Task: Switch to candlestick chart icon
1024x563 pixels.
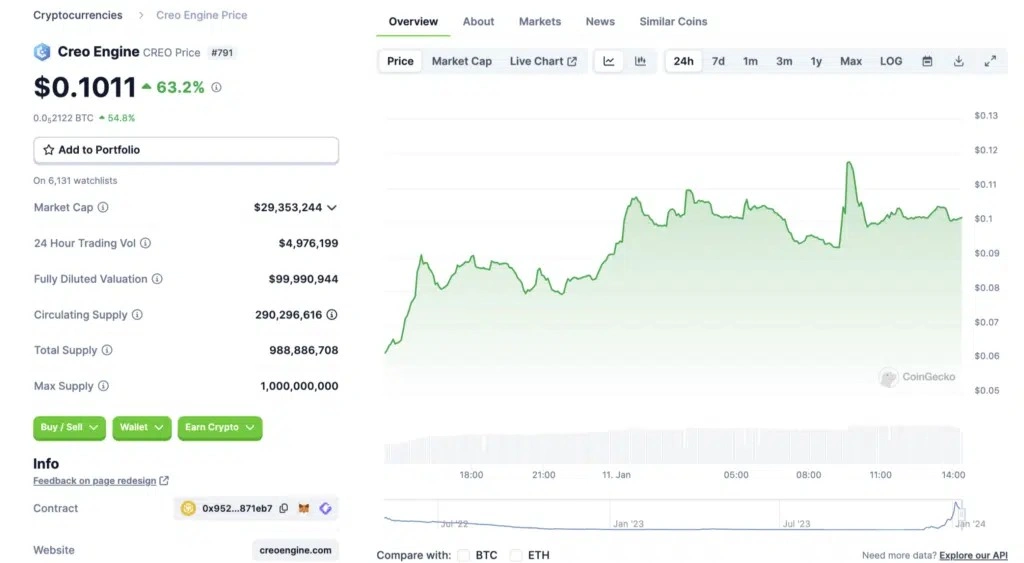Action: point(640,61)
